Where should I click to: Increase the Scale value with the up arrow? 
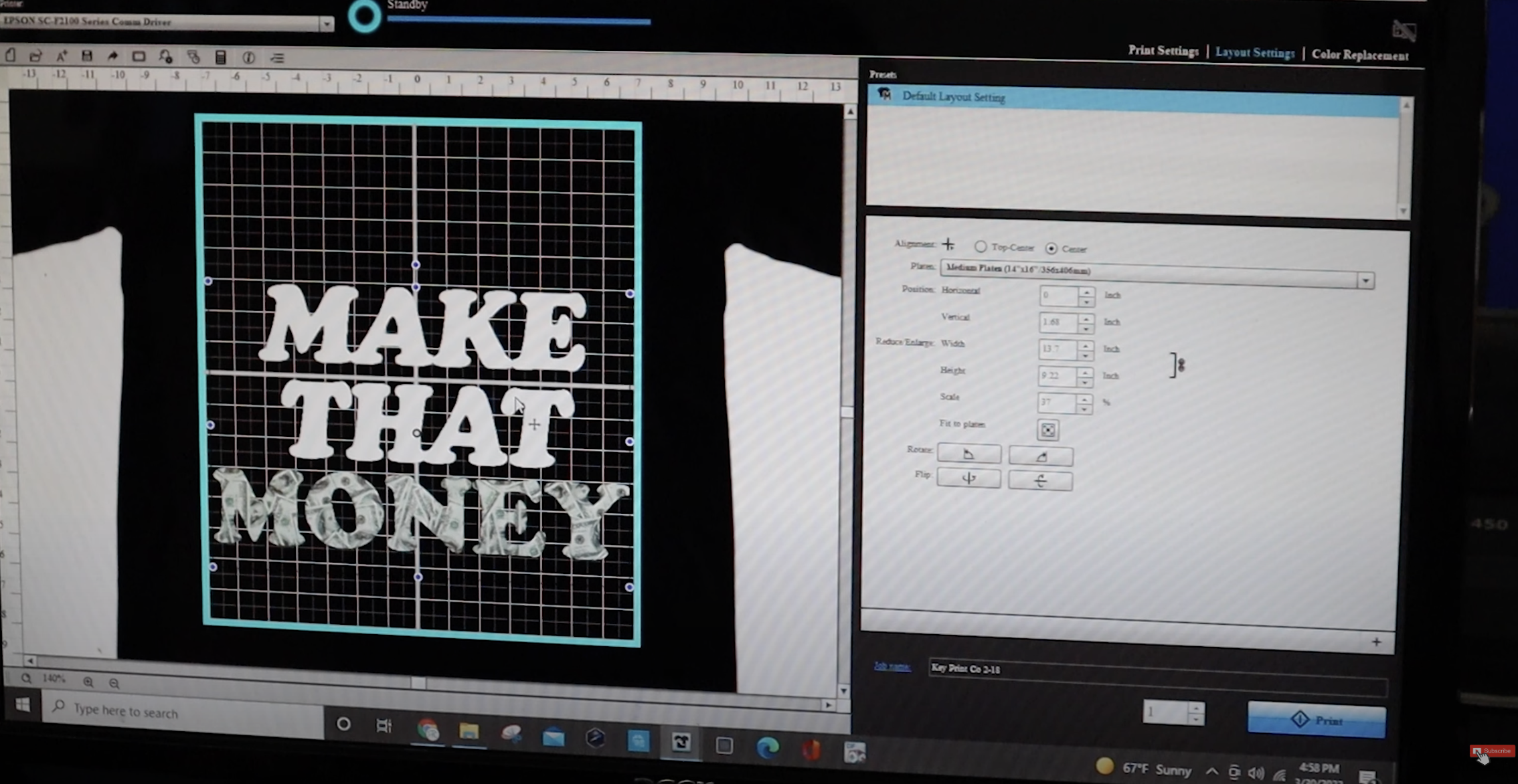click(1084, 399)
